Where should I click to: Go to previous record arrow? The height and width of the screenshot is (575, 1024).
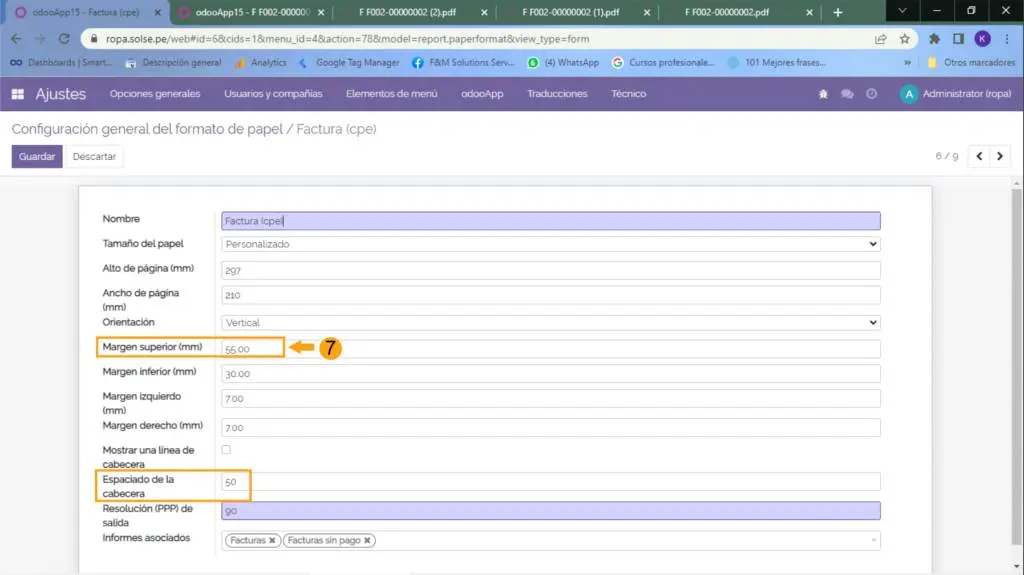tap(979, 156)
